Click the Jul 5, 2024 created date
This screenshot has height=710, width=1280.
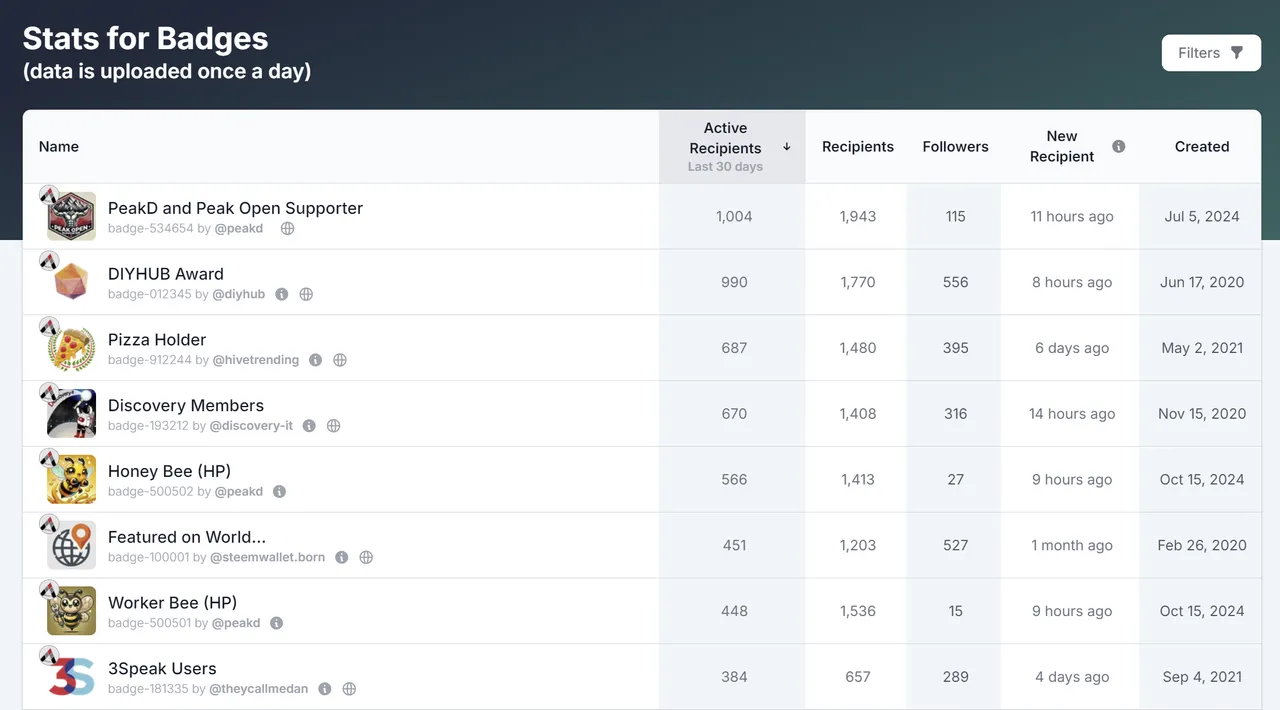coord(1202,217)
